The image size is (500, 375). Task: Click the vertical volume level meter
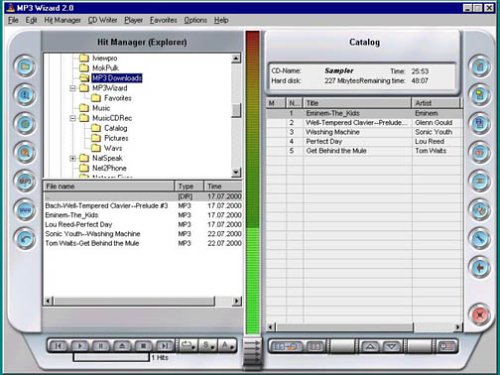[253, 183]
